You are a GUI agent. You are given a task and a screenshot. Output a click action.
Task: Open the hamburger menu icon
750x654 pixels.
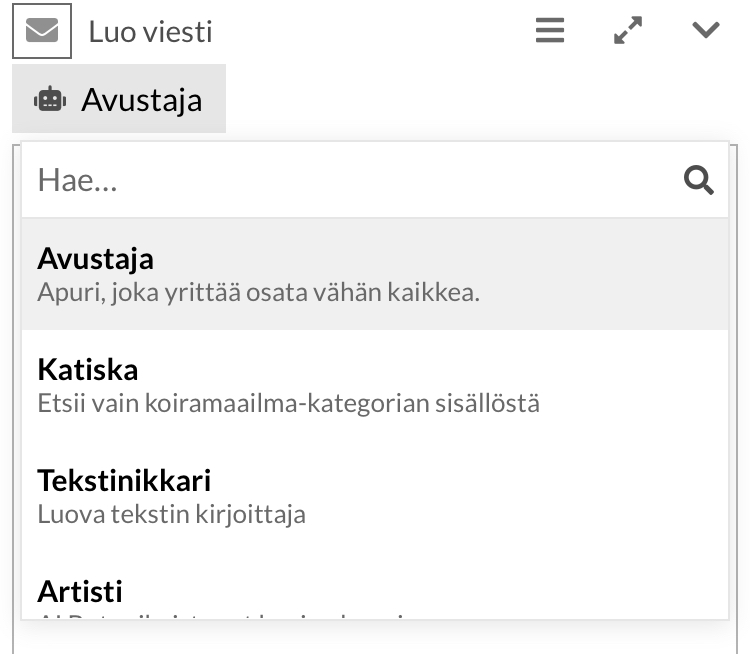coord(549,31)
